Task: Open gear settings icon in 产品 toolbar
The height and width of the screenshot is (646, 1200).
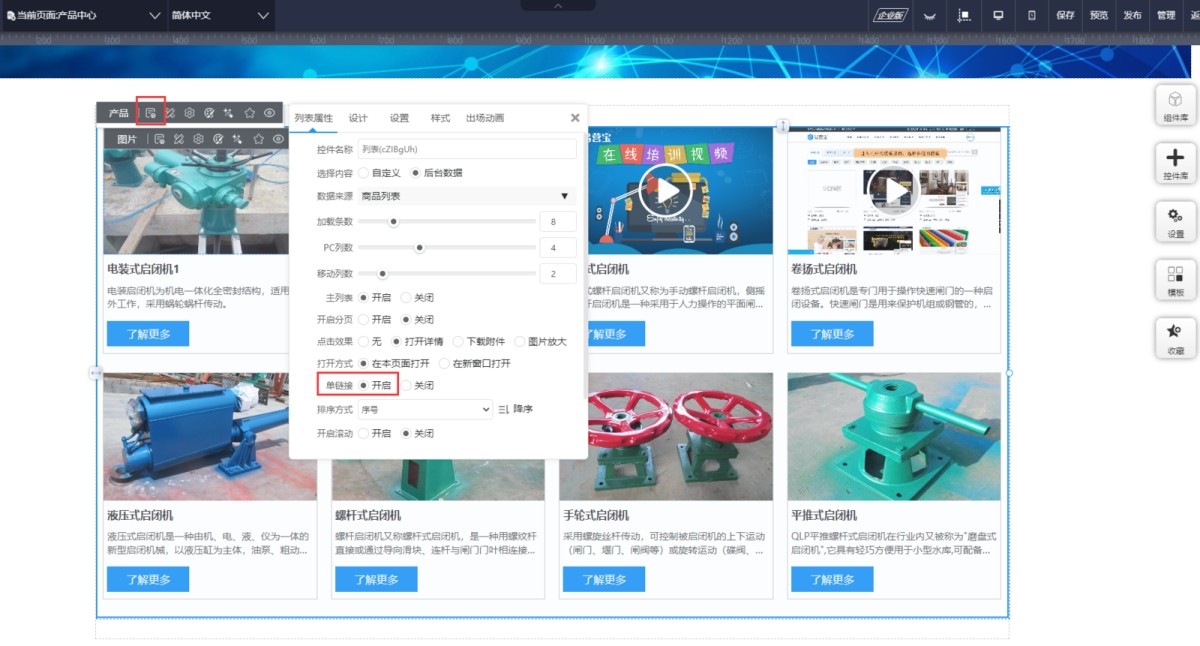Action: (x=189, y=113)
